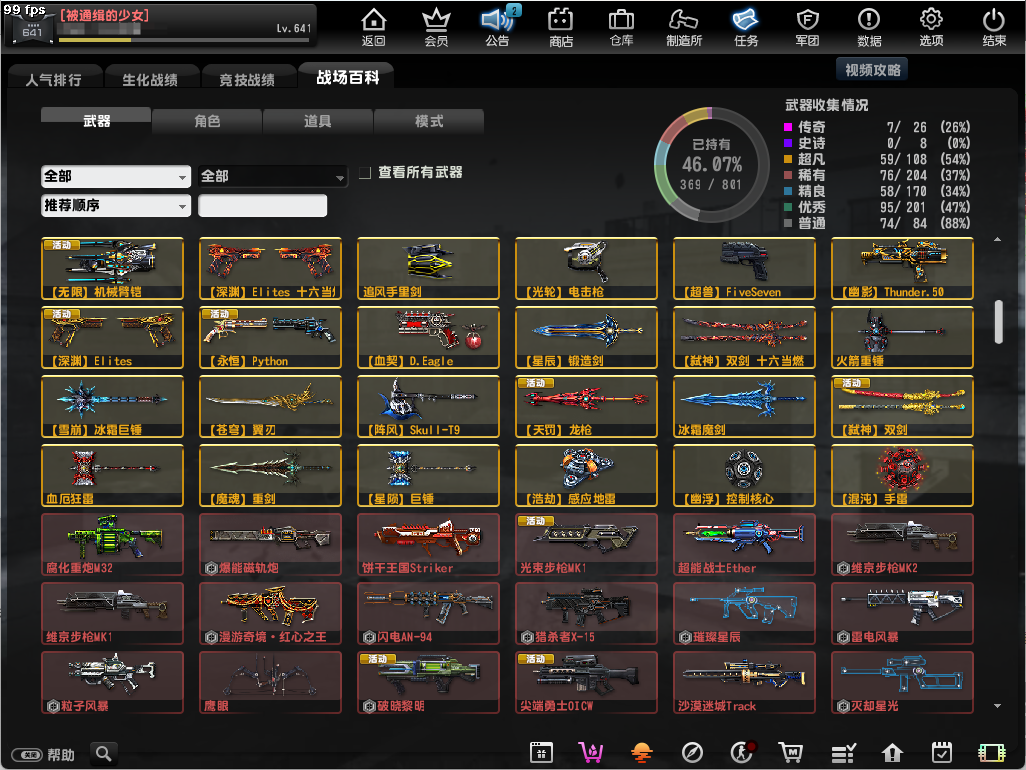
Task: Click the orange 超凡 color swatch
Action: [788, 159]
